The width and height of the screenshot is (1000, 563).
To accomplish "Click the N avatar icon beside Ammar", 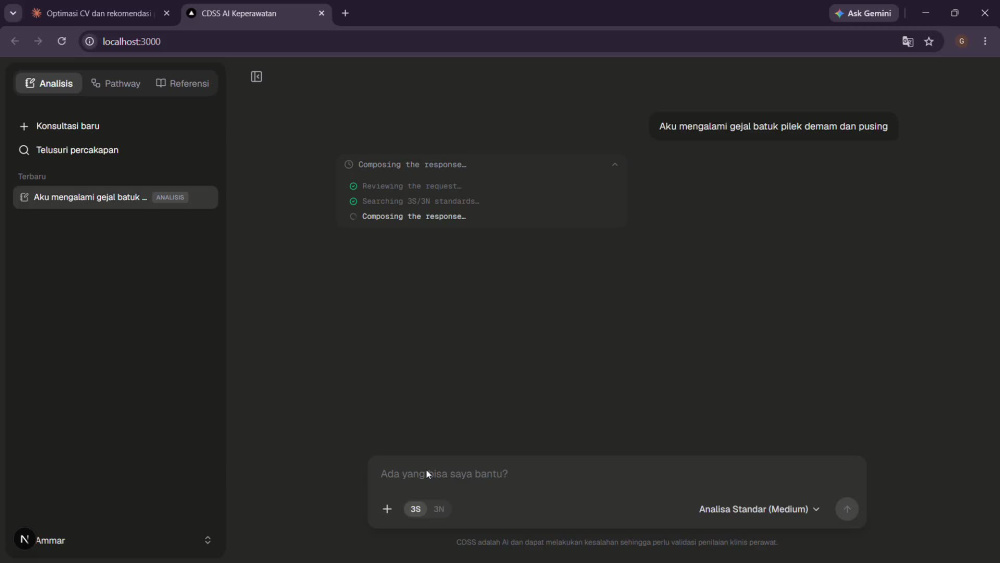I will pos(24,539).
